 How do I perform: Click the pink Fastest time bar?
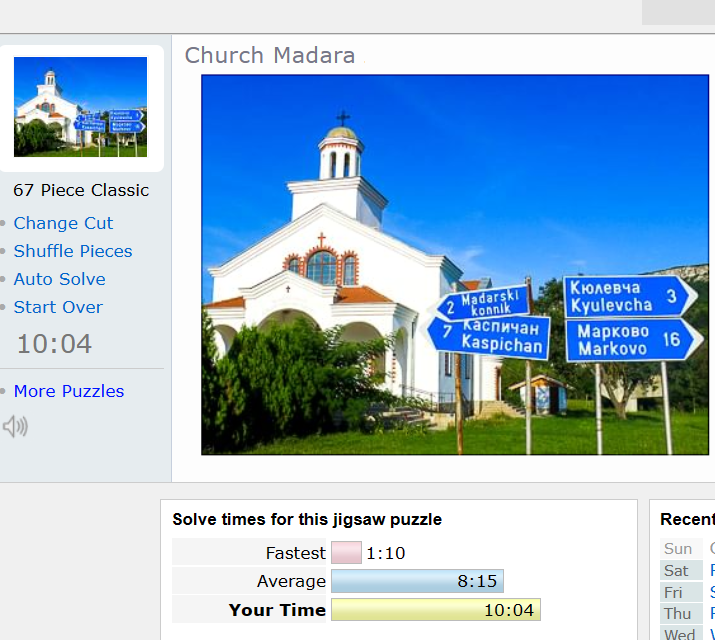click(x=347, y=553)
